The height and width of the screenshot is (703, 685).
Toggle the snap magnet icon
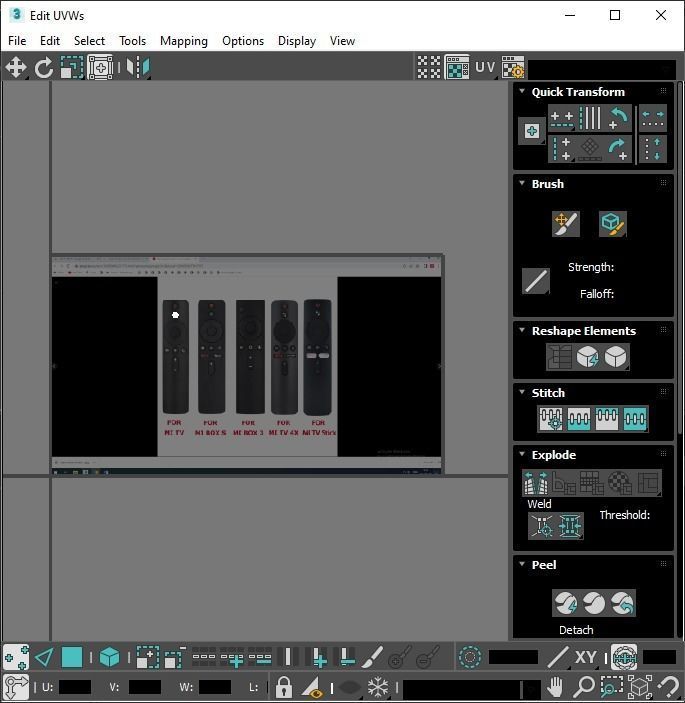[x=669, y=686]
